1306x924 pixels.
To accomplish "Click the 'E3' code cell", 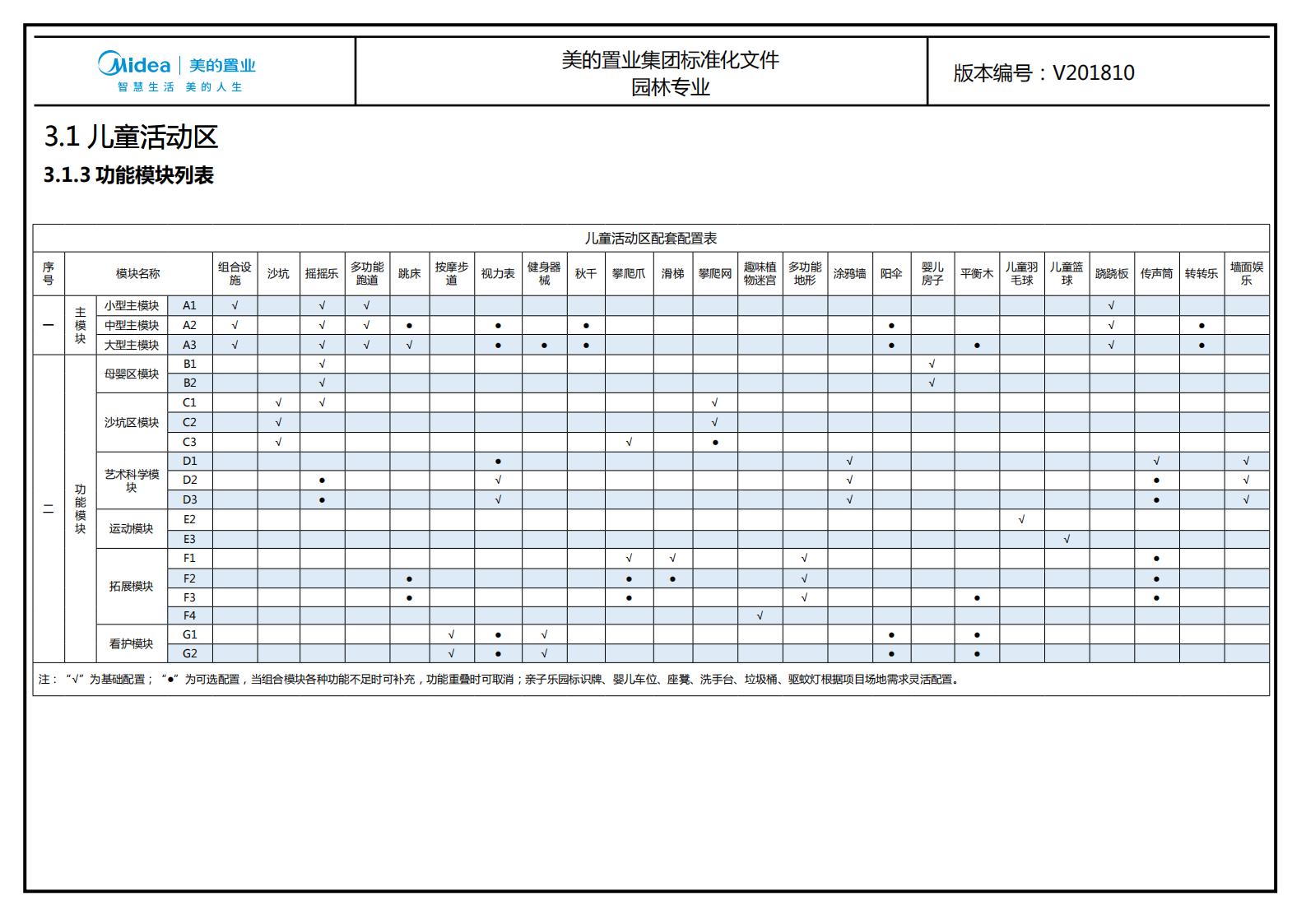I will tap(190, 539).
